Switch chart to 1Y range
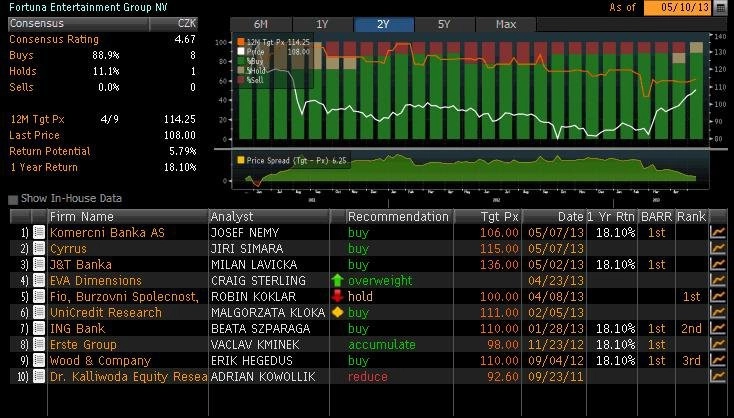Screen dimensions: 734x418 click(322, 24)
